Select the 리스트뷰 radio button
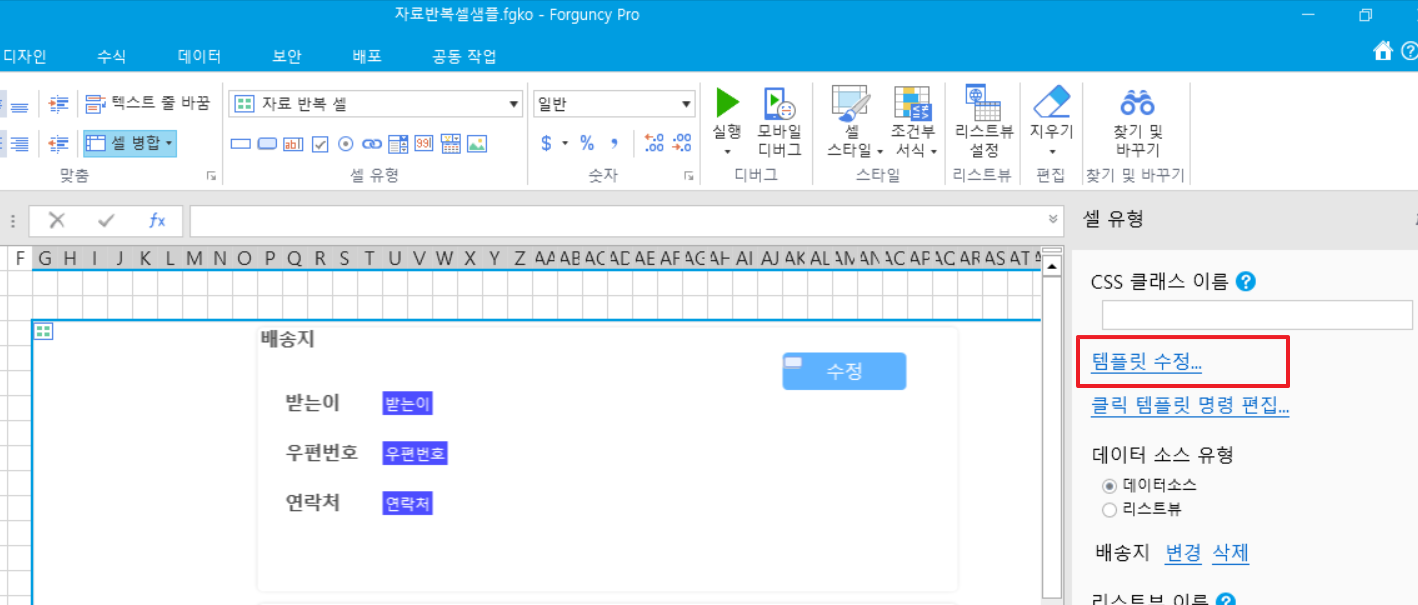The height and width of the screenshot is (605, 1418). pyautogui.click(x=1109, y=510)
